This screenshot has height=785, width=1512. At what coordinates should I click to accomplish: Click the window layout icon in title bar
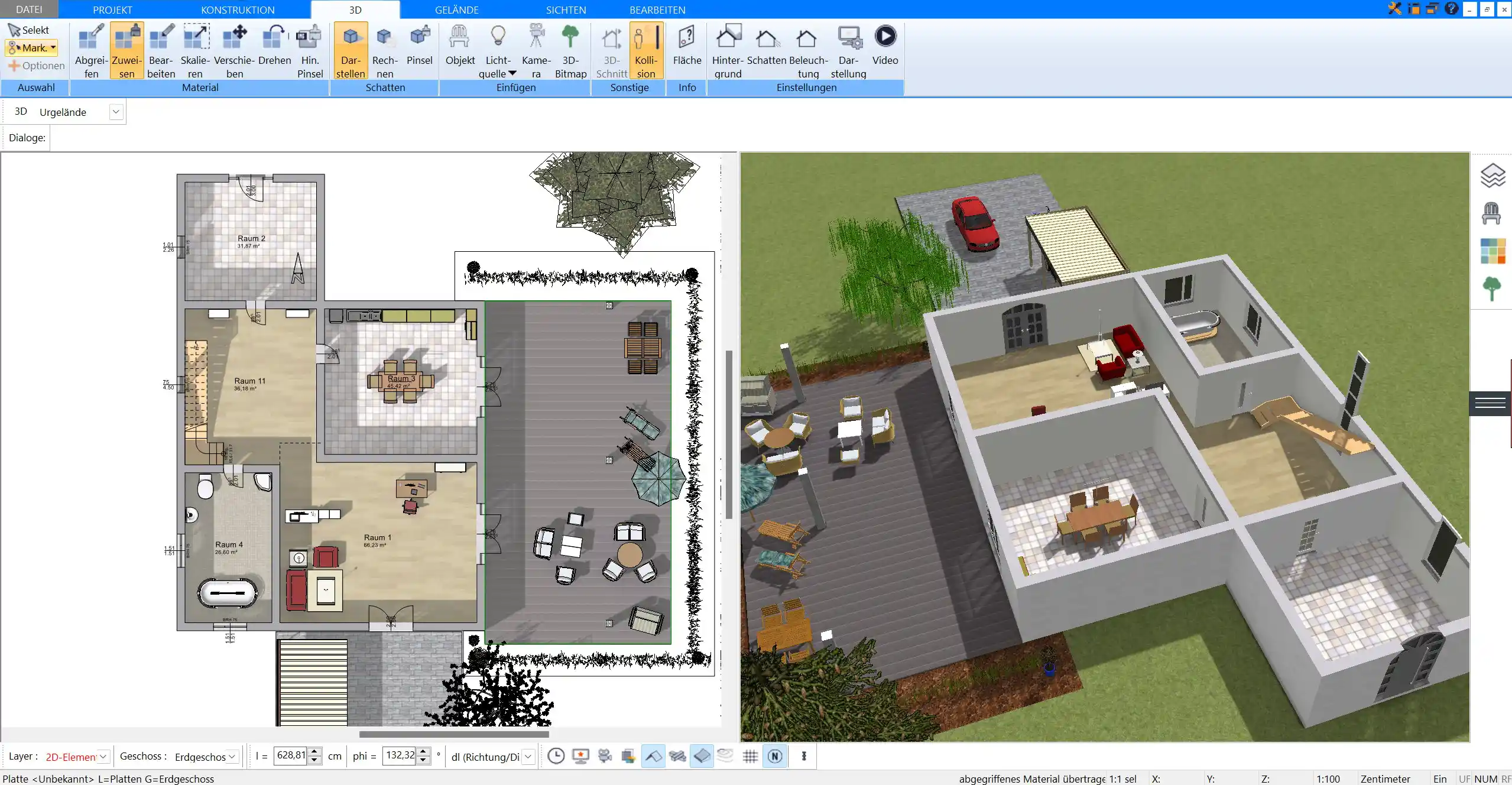(x=1413, y=9)
